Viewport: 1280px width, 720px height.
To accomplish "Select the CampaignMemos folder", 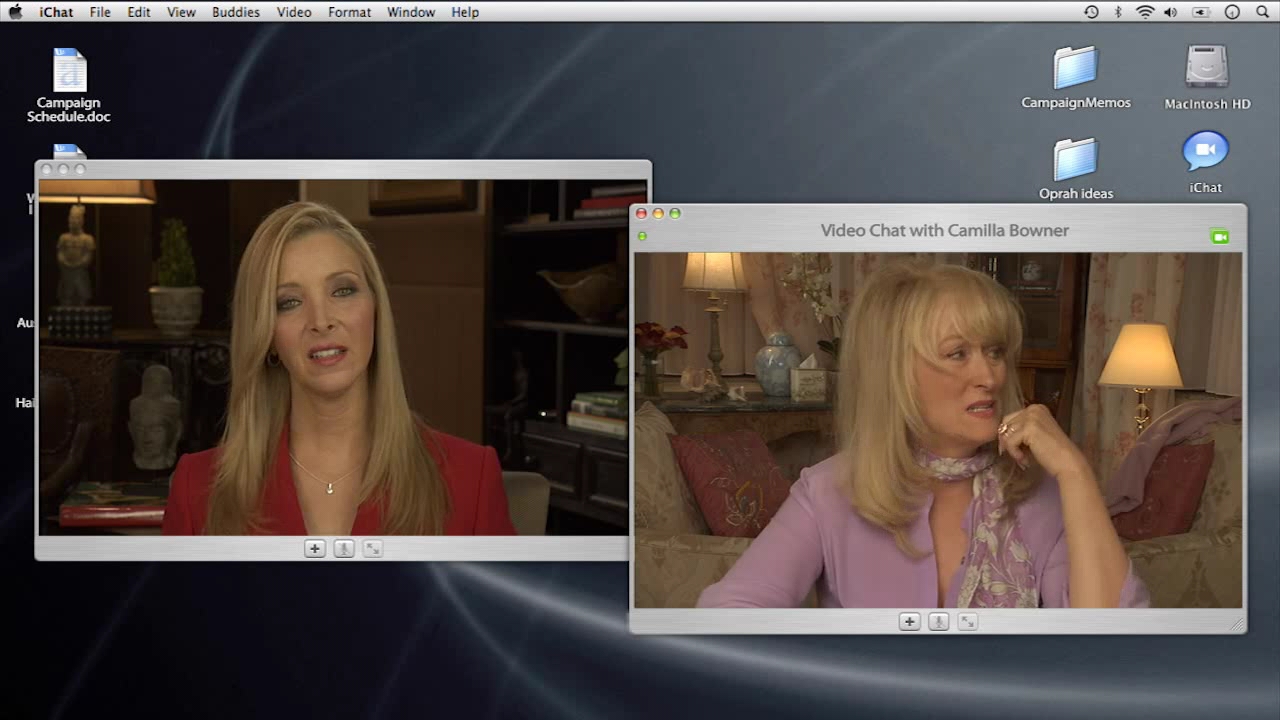I will [1076, 77].
